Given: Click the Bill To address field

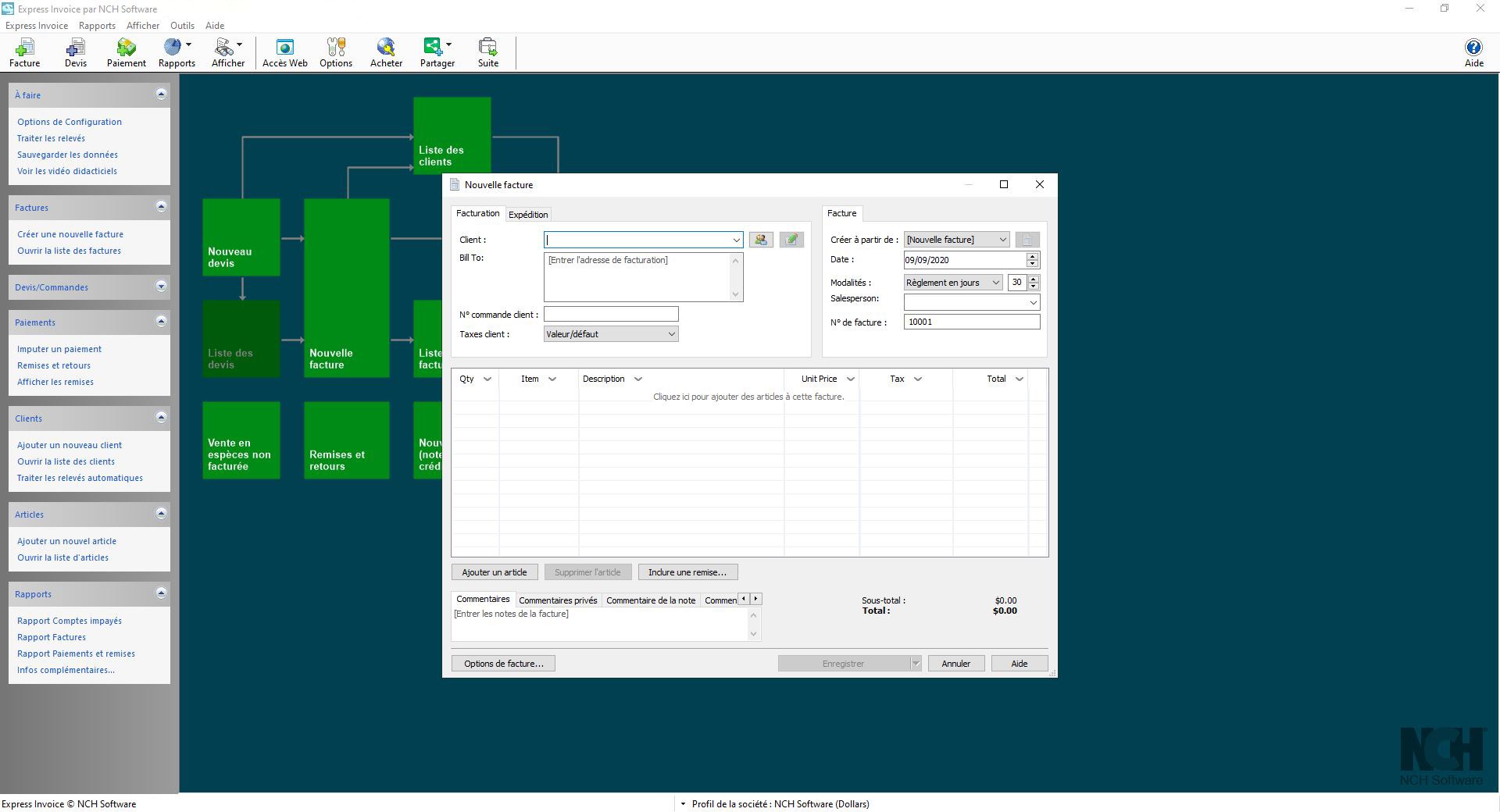Looking at the screenshot, I should (x=643, y=277).
